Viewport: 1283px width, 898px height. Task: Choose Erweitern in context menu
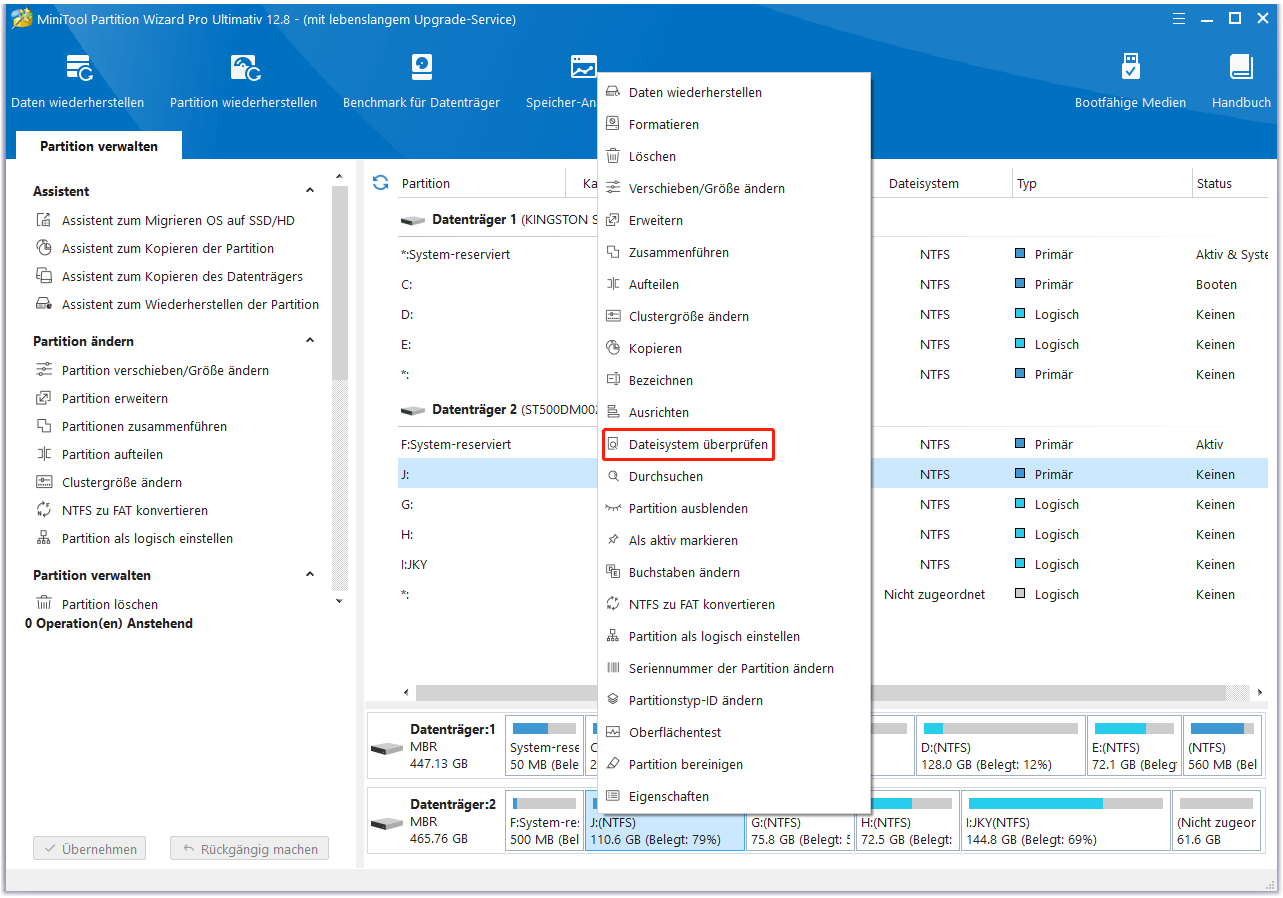coord(734,220)
